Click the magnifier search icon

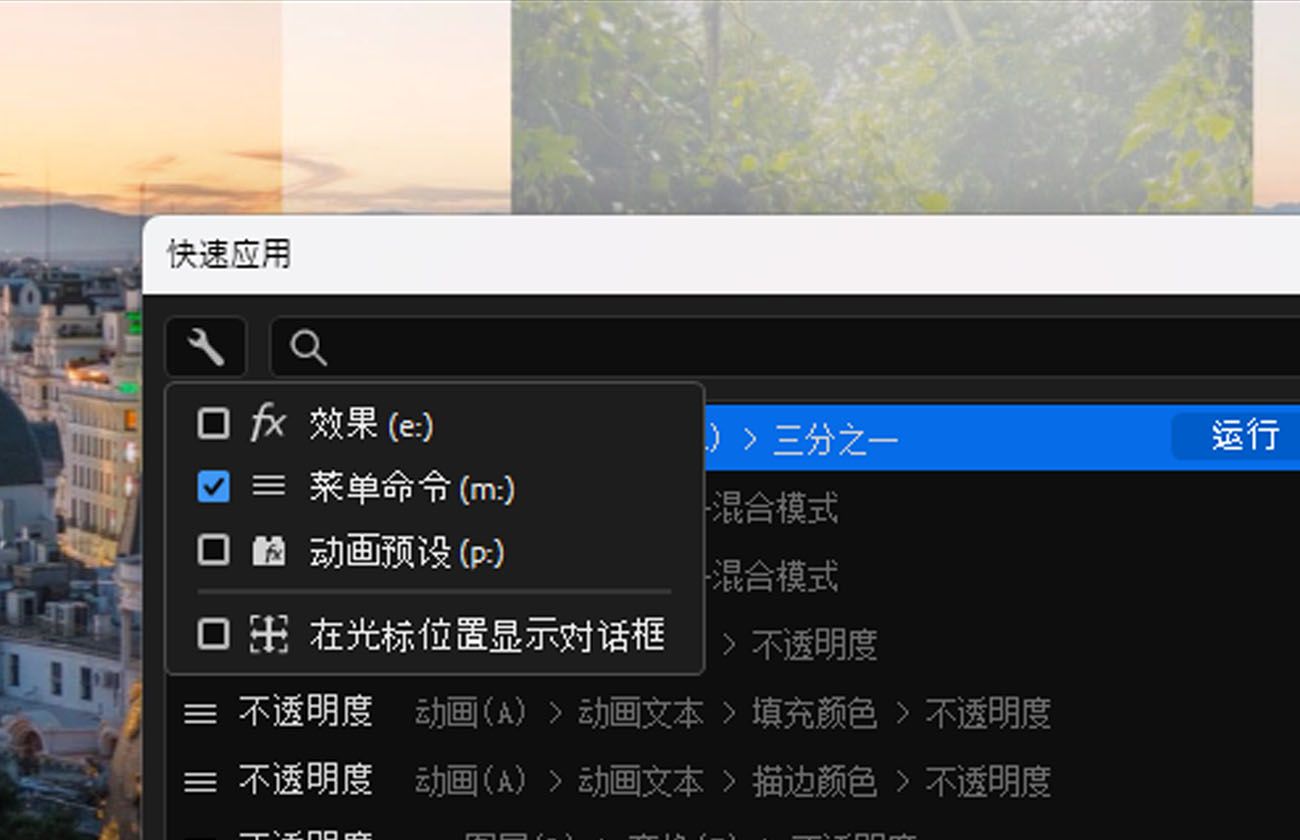tap(308, 348)
